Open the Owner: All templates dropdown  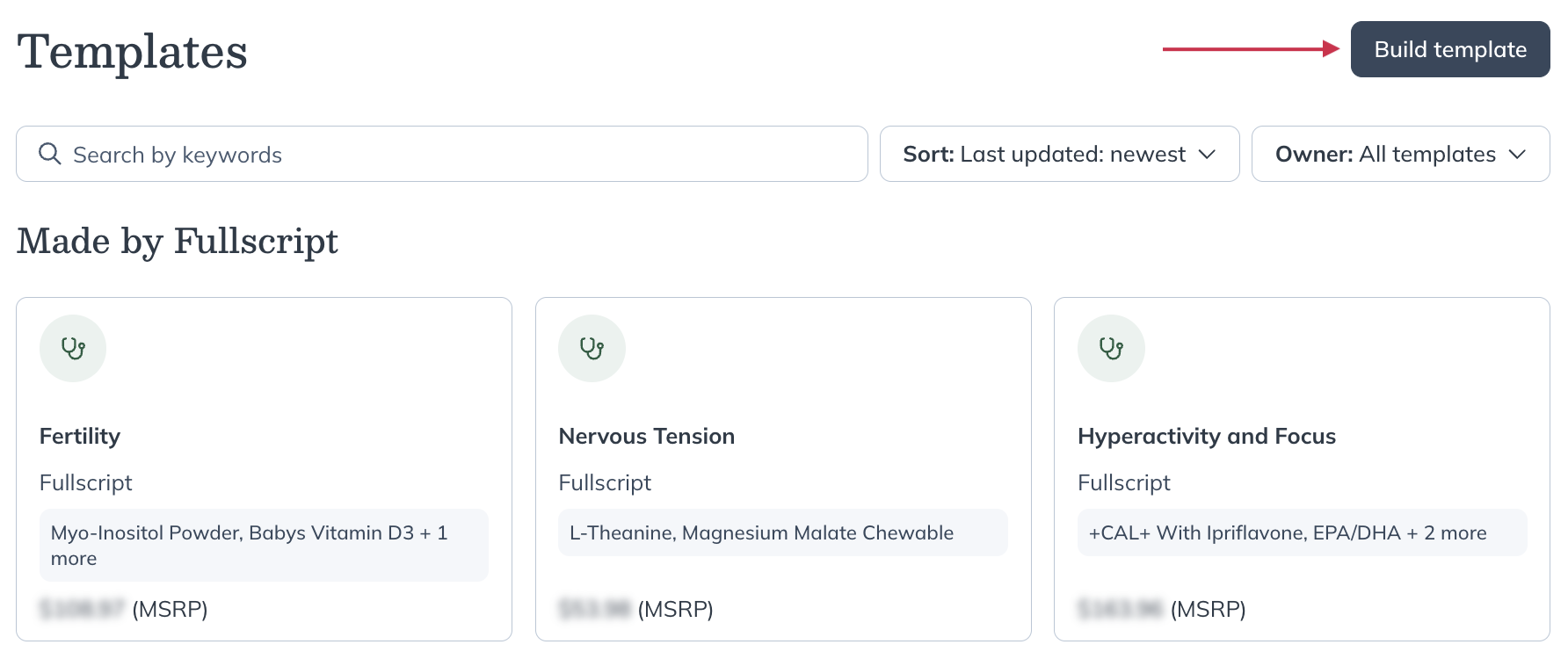point(1399,155)
